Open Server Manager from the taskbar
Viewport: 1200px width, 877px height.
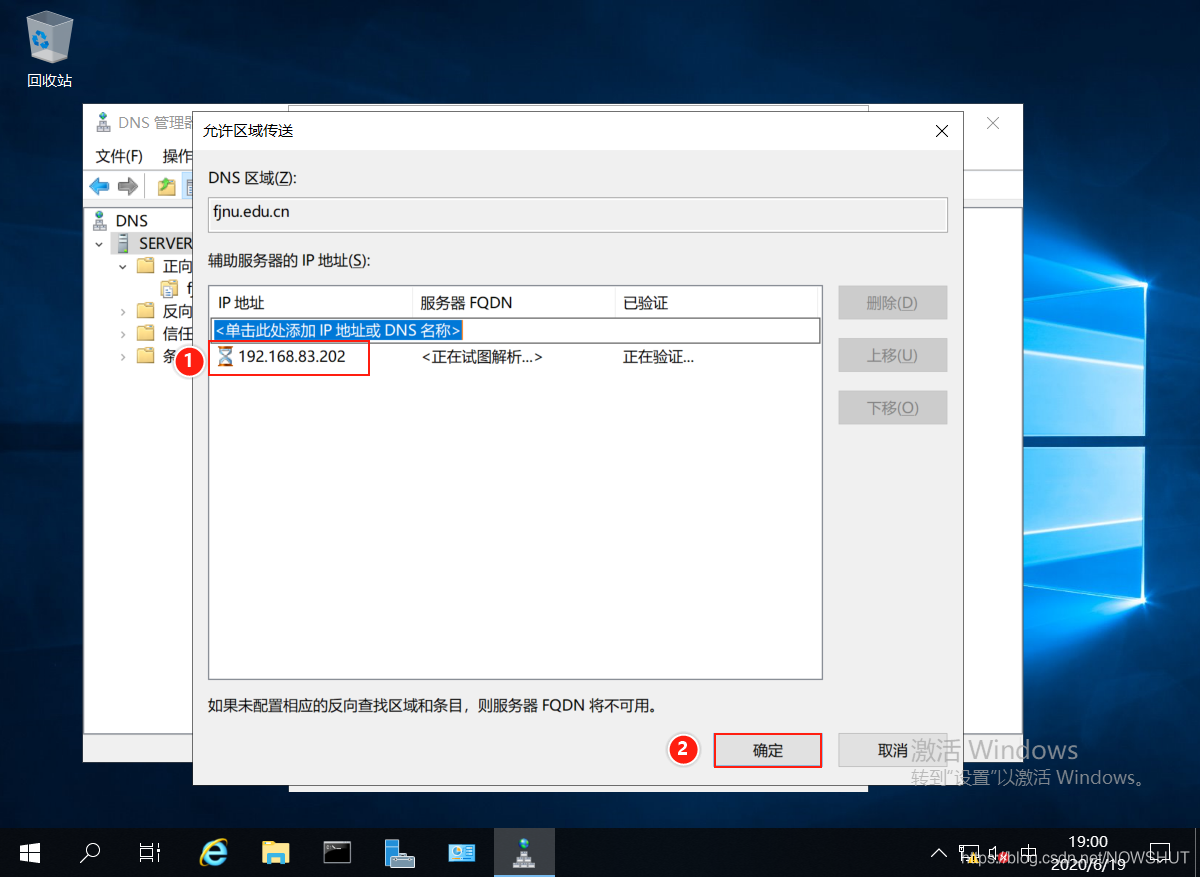point(399,852)
